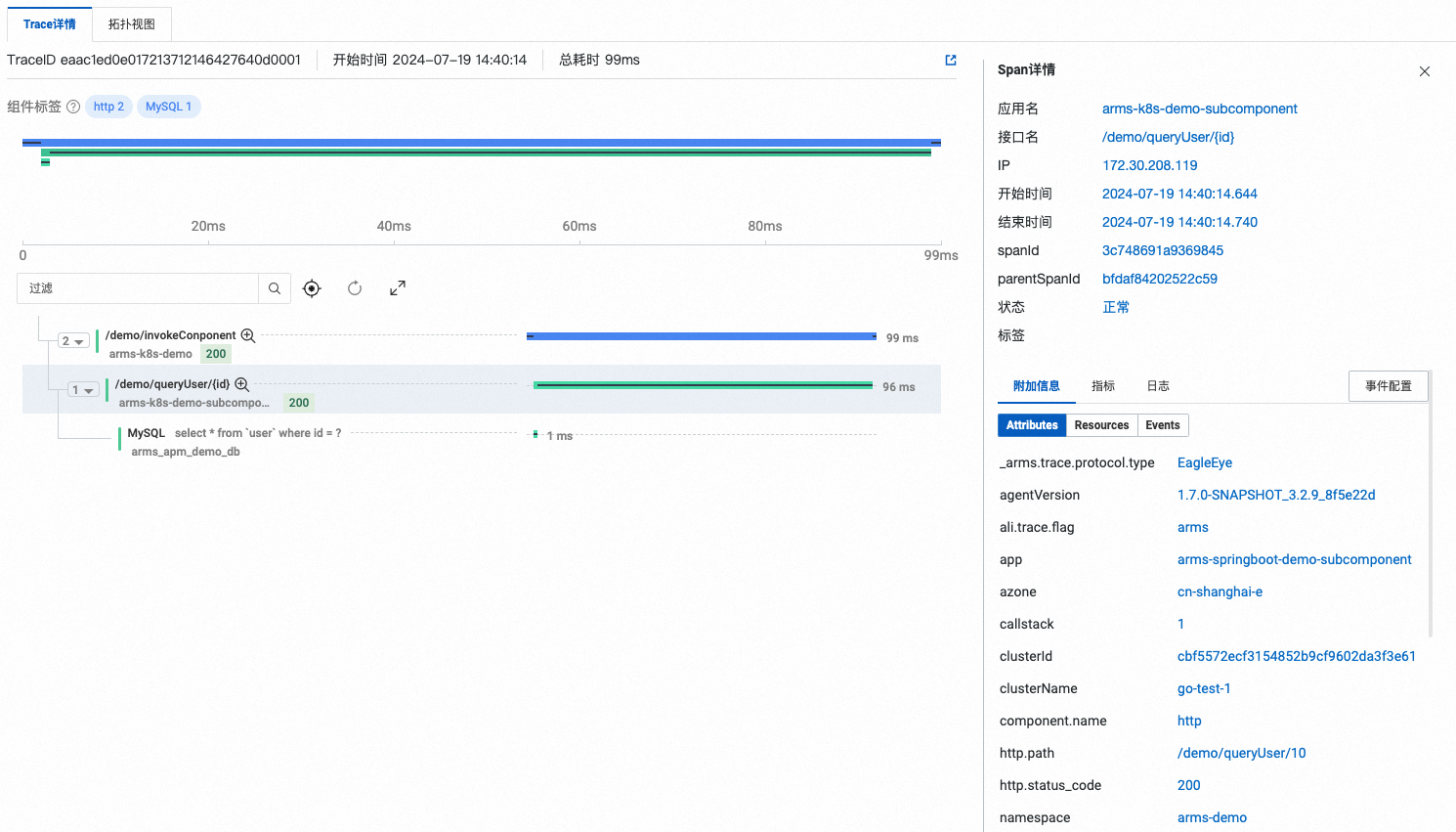
Task: Select the http 2 component tag
Action: point(108,107)
